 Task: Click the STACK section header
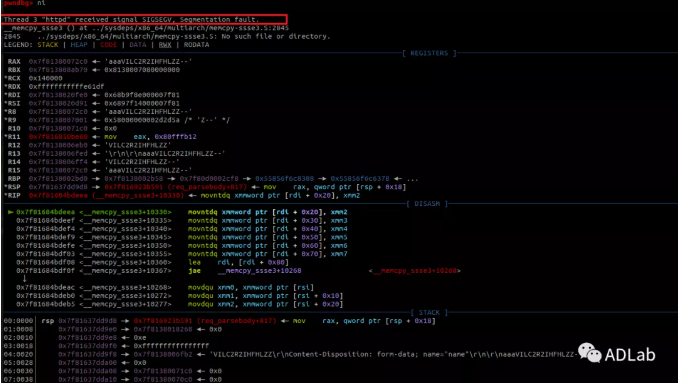[x=429, y=312]
